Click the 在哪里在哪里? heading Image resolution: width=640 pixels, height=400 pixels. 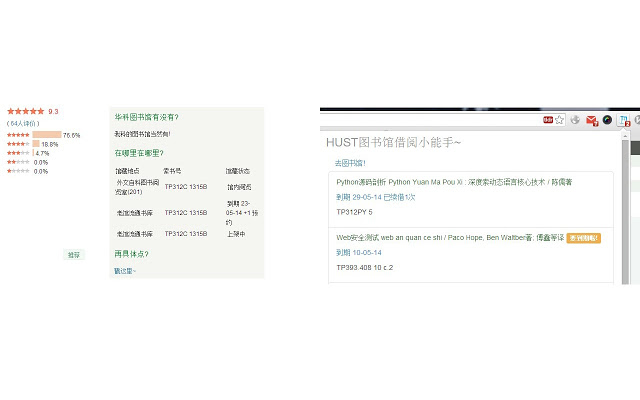139,153
